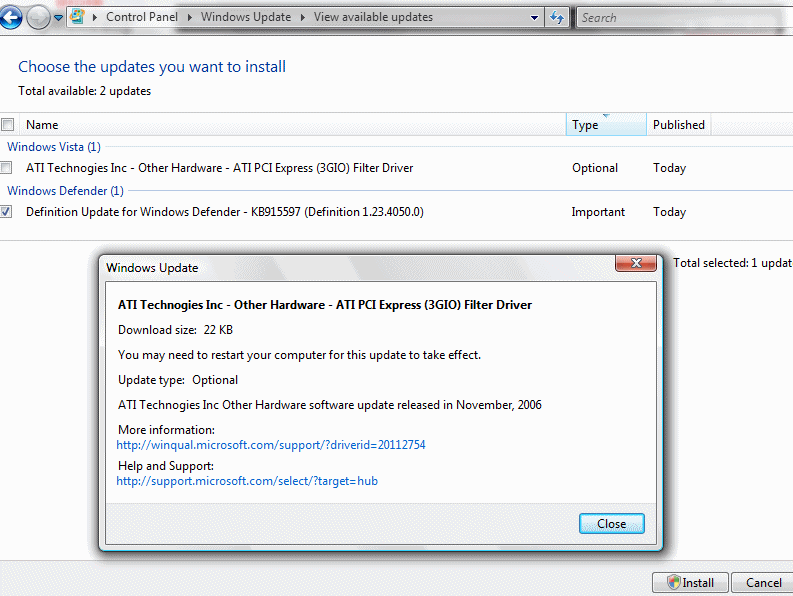Image resolution: width=793 pixels, height=596 pixels.
Task: Sort by the Published column header
Action: click(x=679, y=125)
